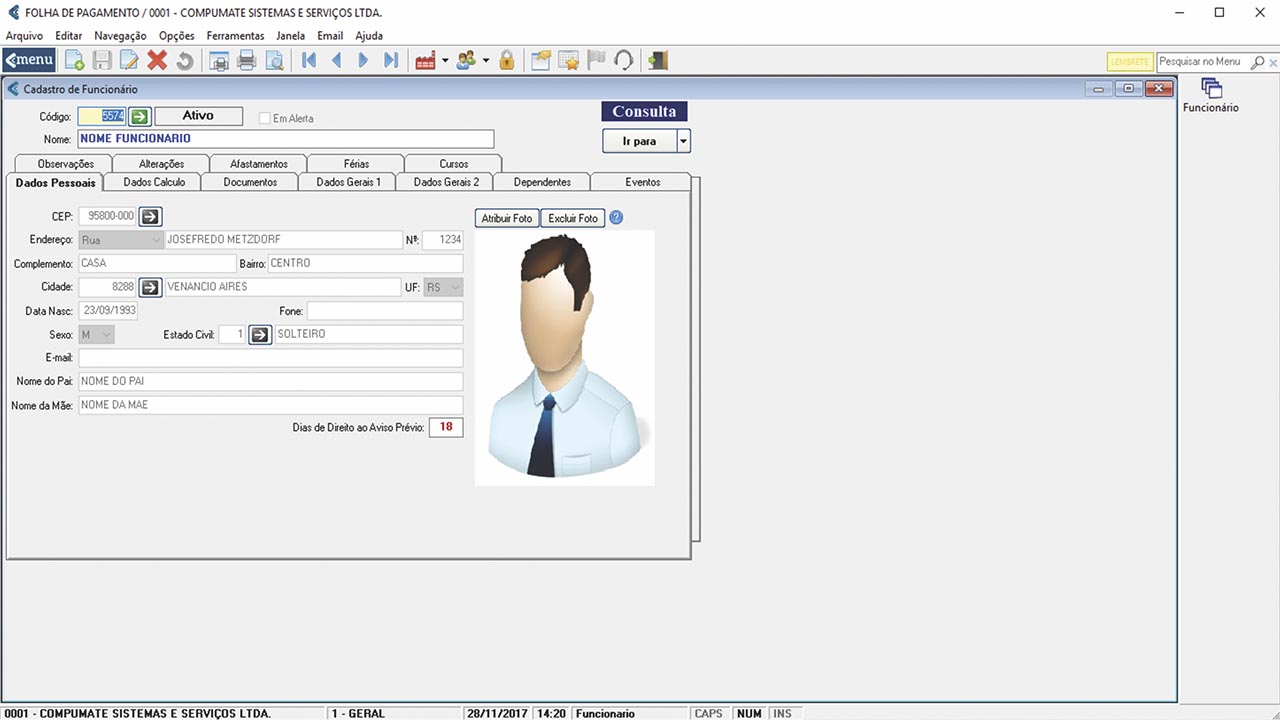Open the Férias tab
Screen dimensions: 1280x720
pyautogui.click(x=356, y=163)
